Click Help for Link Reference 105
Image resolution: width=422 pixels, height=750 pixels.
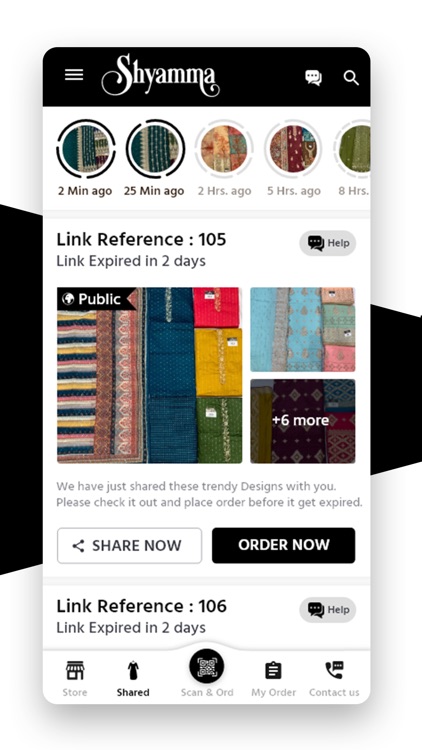(328, 243)
